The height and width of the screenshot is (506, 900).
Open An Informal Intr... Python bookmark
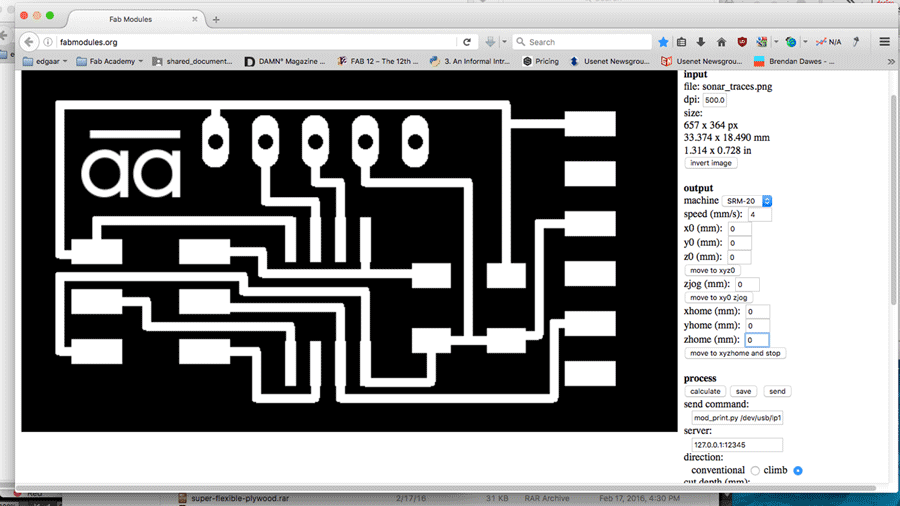470,61
